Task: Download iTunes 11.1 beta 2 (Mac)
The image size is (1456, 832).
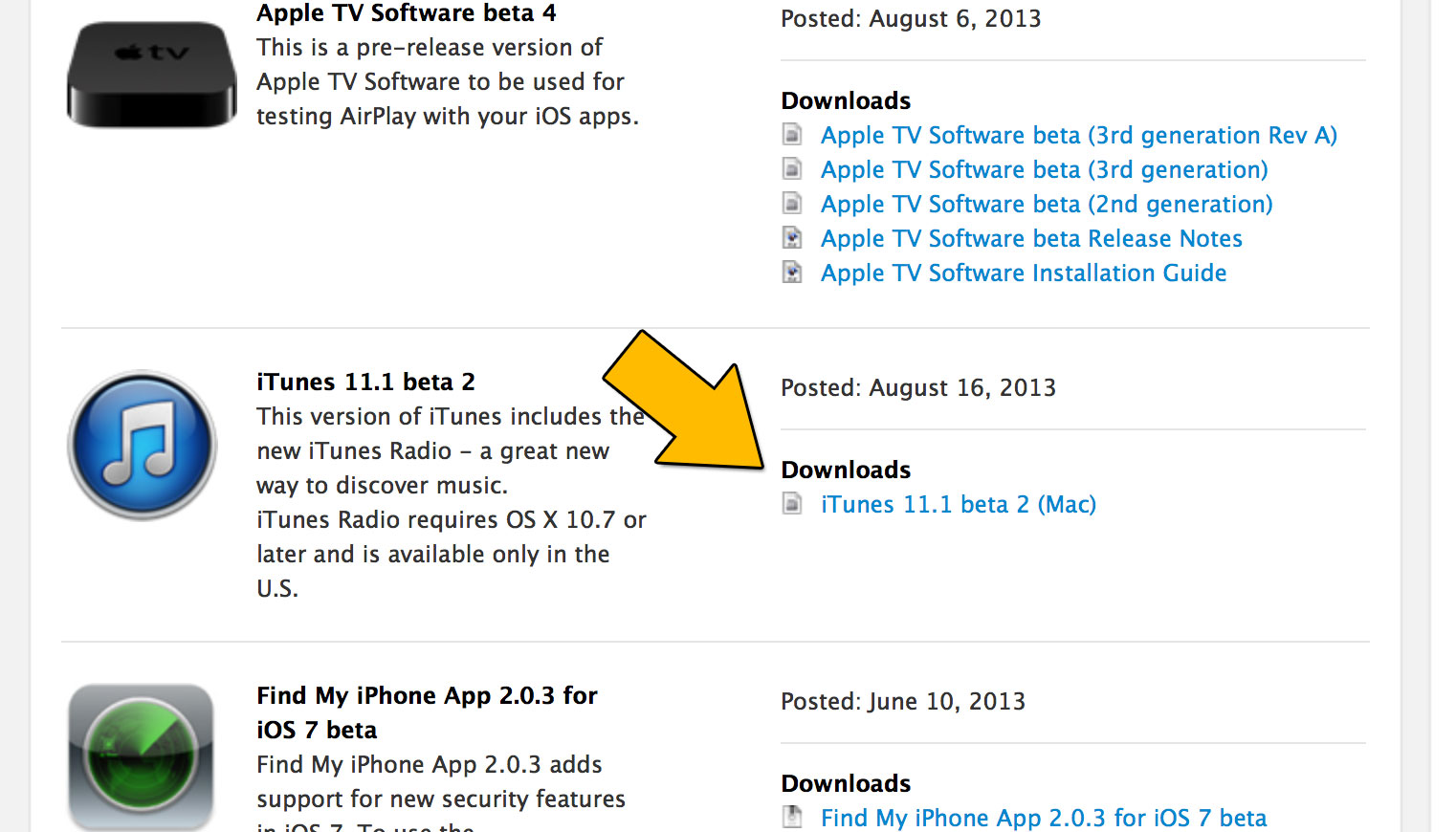Action: [959, 505]
